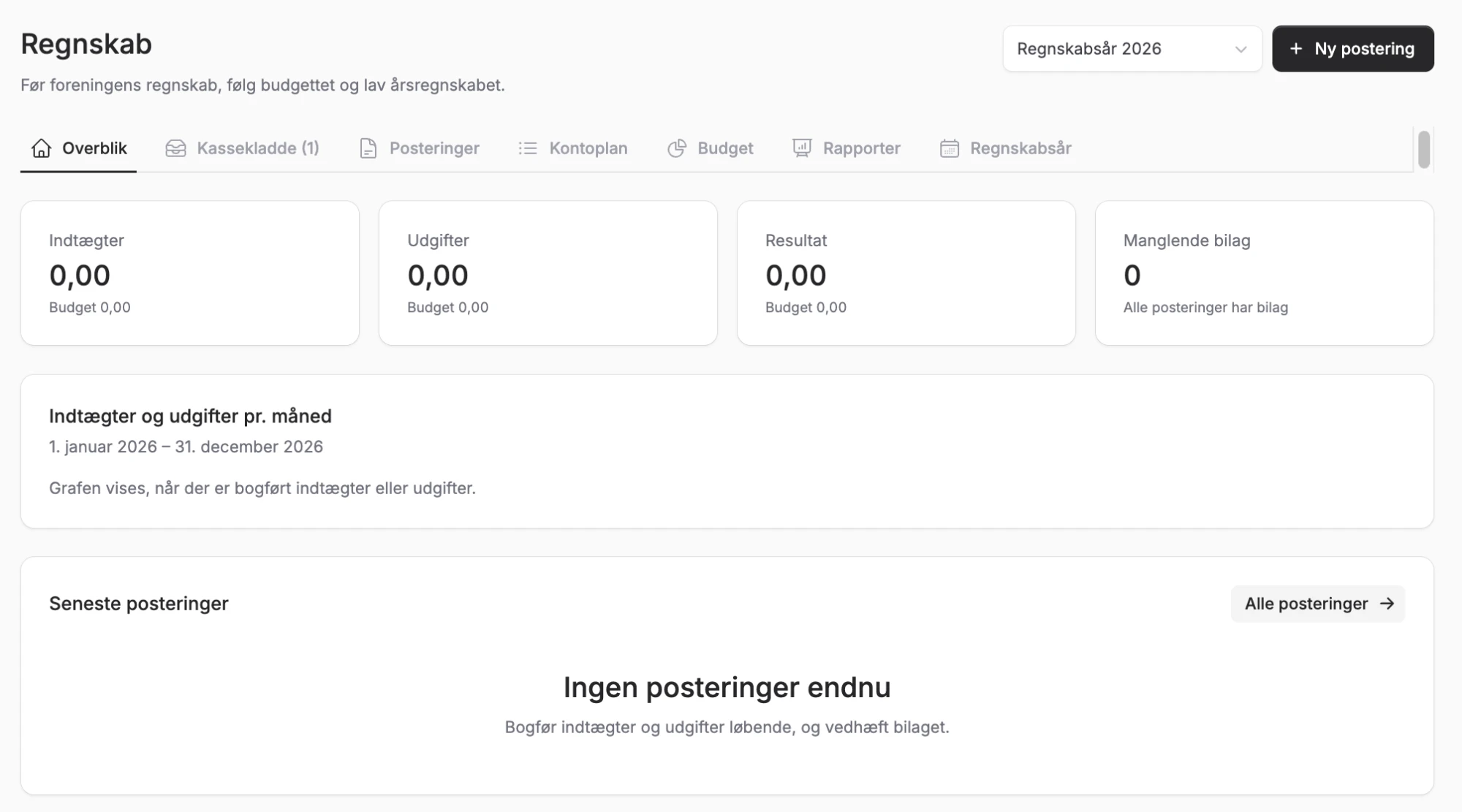Click the pie chart icon beside Budget
The width and height of the screenshot is (1462, 812).
pyautogui.click(x=677, y=148)
